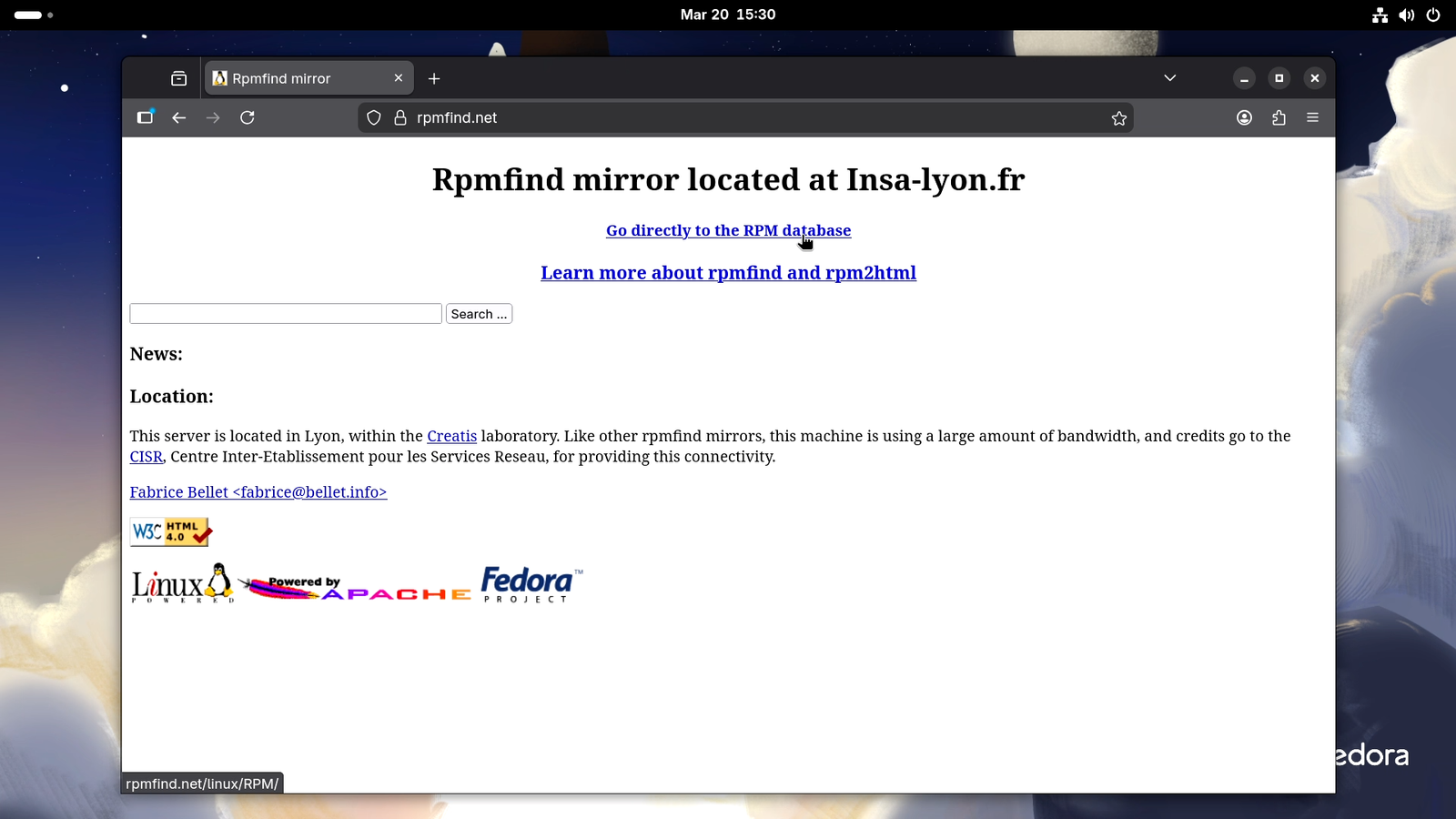Select the Rpmfind mirror tab

309,78
